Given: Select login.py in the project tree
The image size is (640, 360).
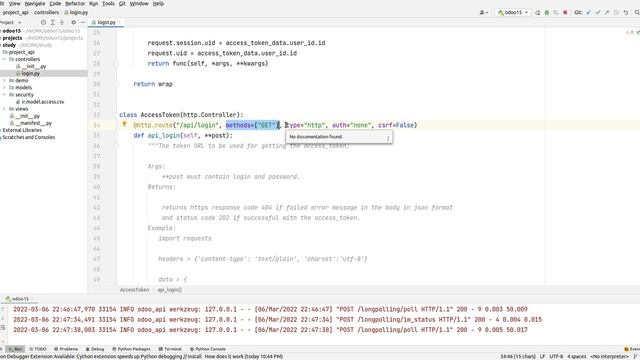Looking at the screenshot, I should click(31, 73).
